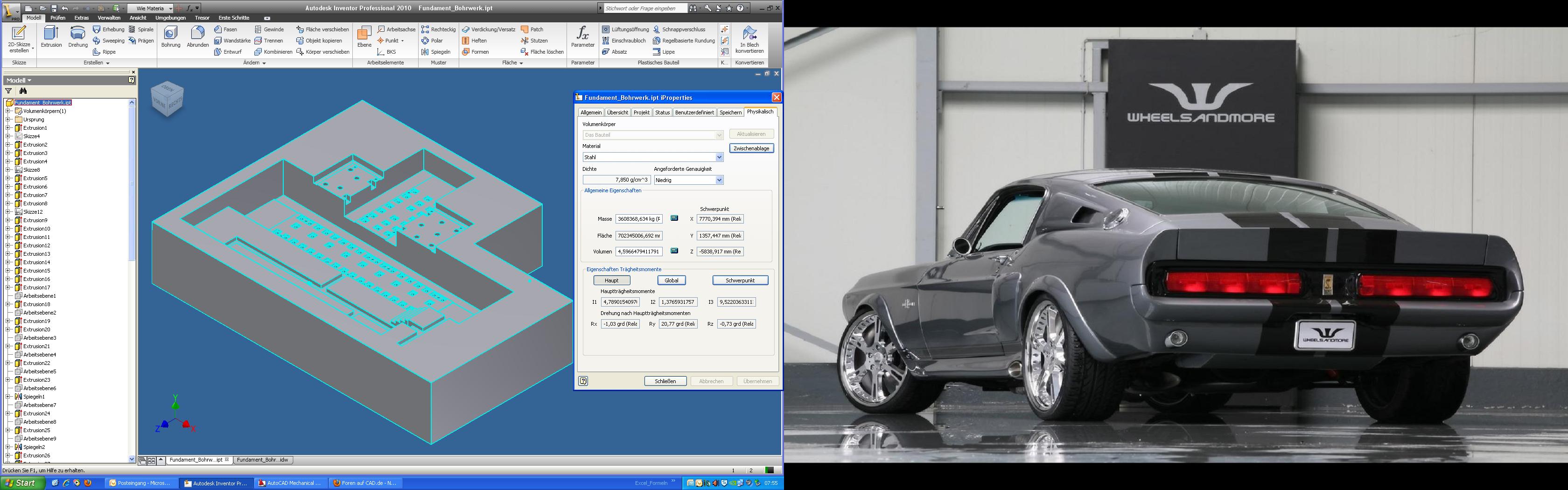Open the Prüfen ribbon tab
Screen dimensions: 1568x490
point(58,18)
